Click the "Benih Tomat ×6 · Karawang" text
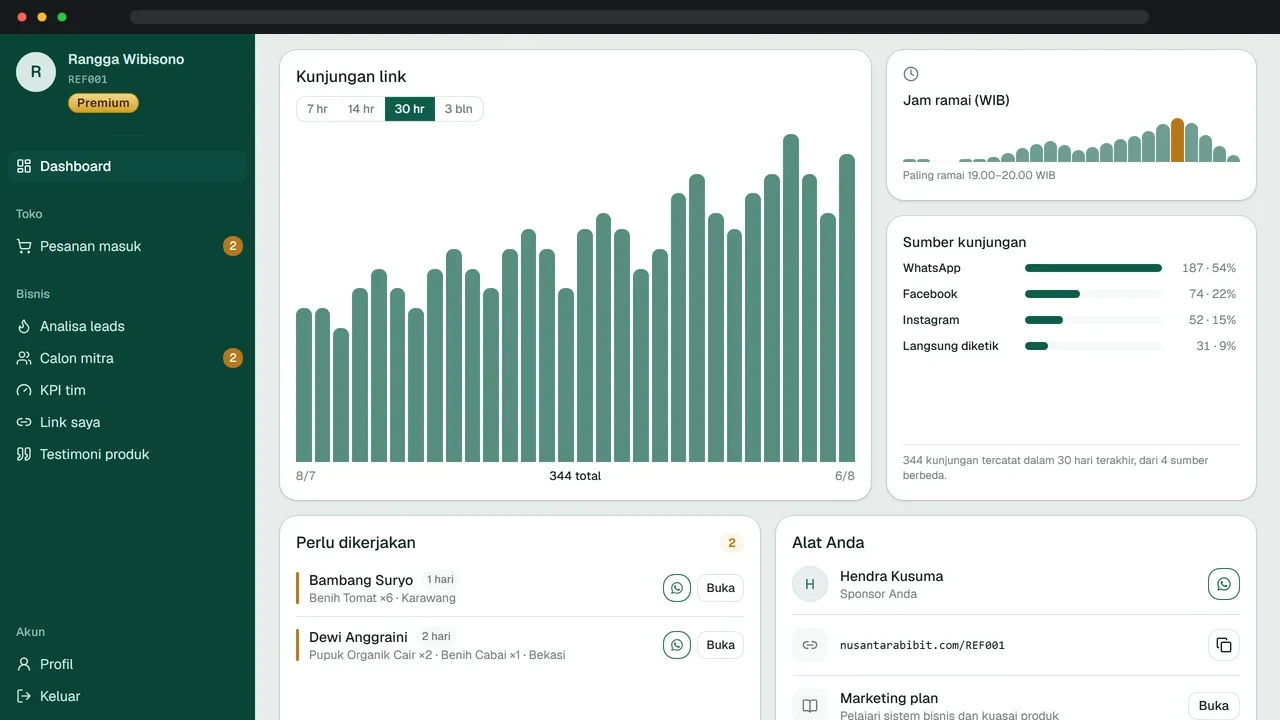This screenshot has height=720, width=1280. (382, 598)
